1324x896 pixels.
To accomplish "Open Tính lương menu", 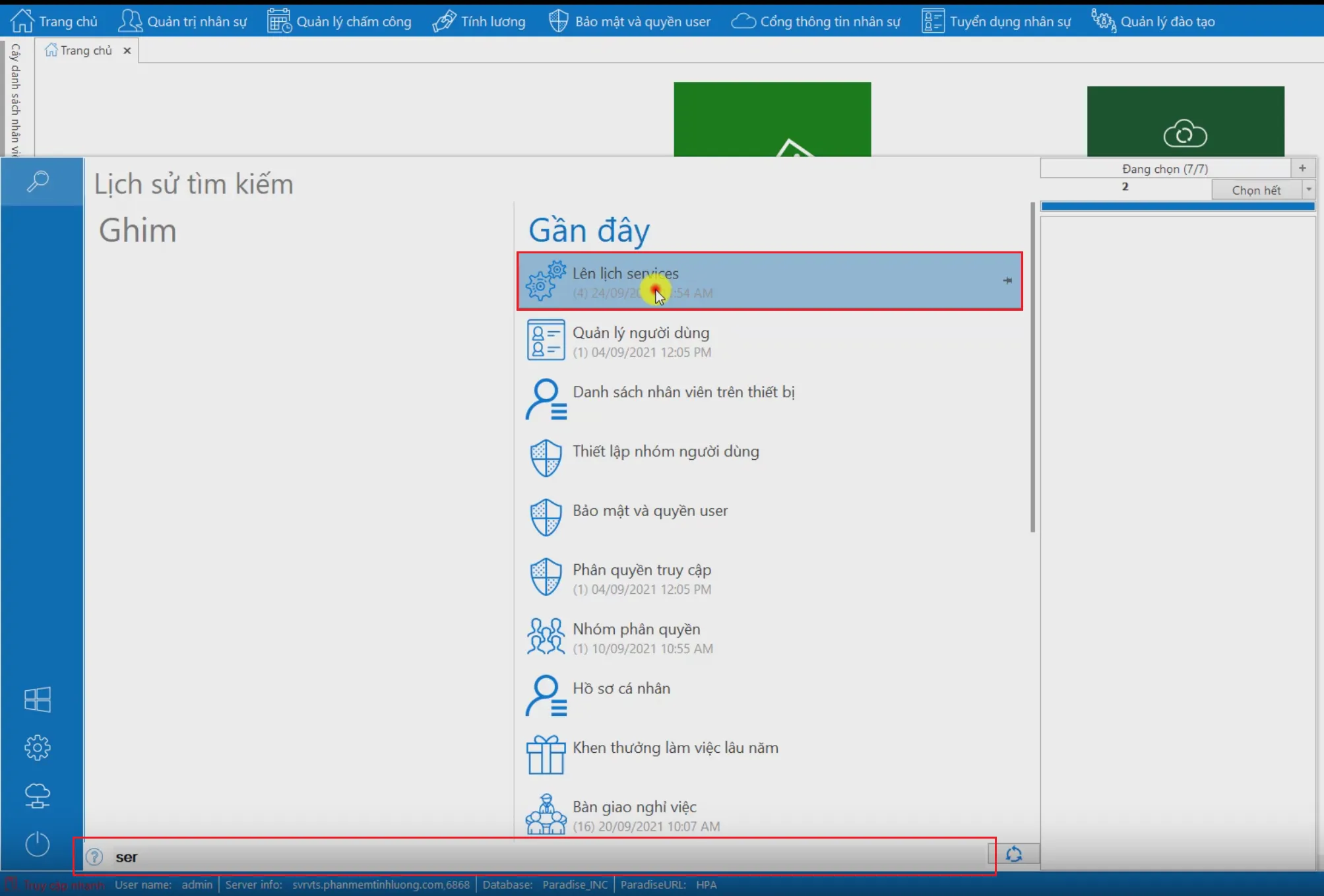I will [479, 21].
